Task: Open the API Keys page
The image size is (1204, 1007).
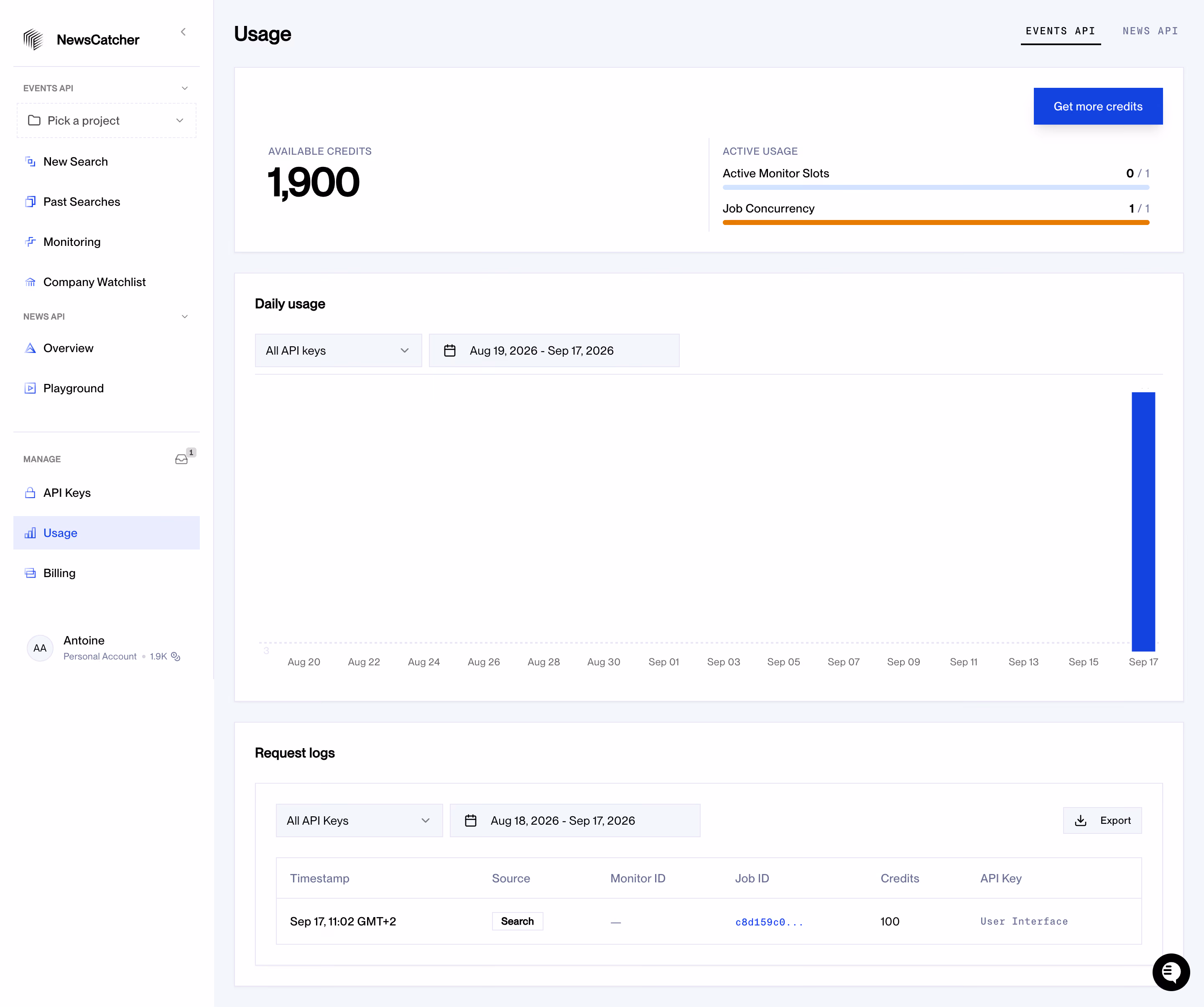Action: 107,493
